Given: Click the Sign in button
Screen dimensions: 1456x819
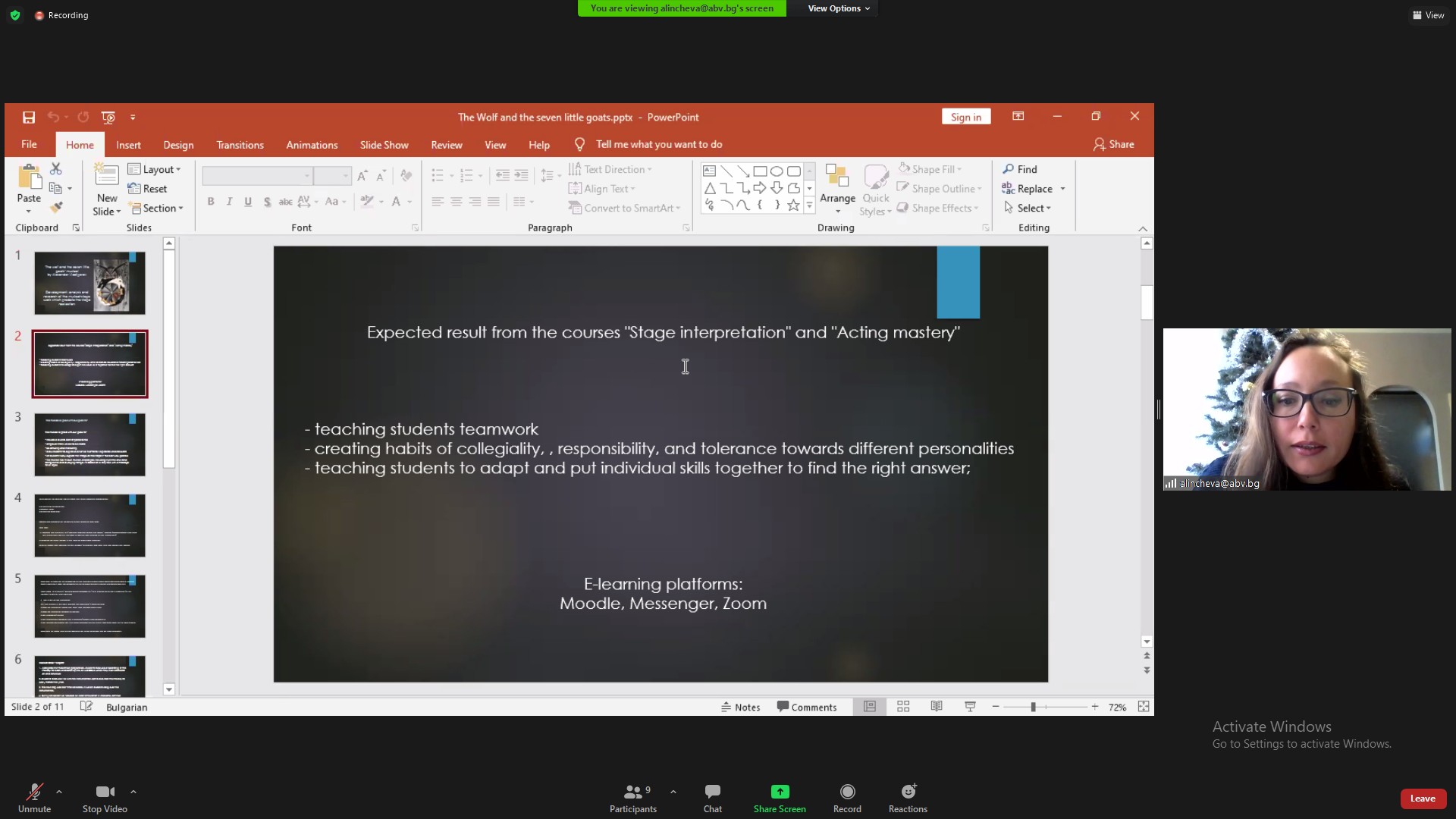Looking at the screenshot, I should click(x=966, y=117).
